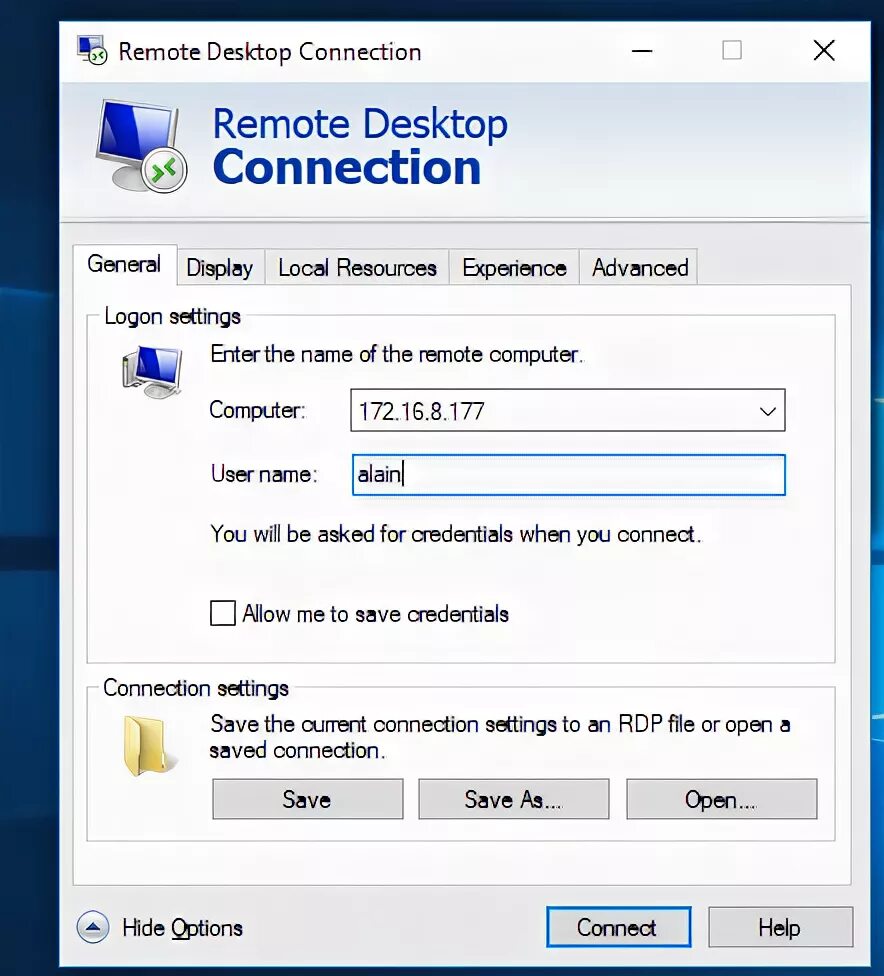Click the computer icon in Logon settings

[153, 372]
